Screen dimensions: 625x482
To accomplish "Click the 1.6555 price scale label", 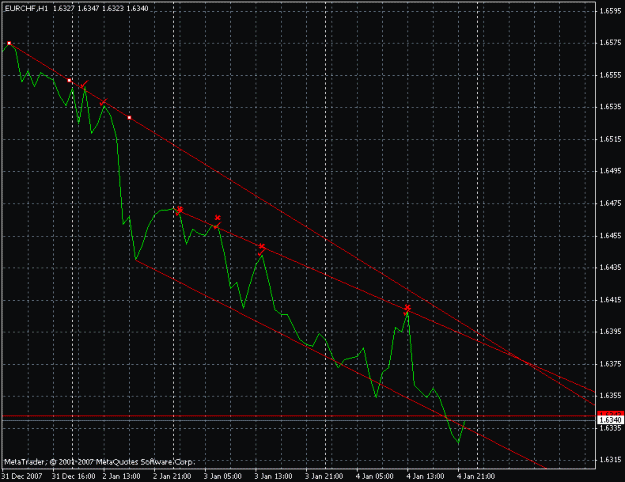I will click(610, 75).
